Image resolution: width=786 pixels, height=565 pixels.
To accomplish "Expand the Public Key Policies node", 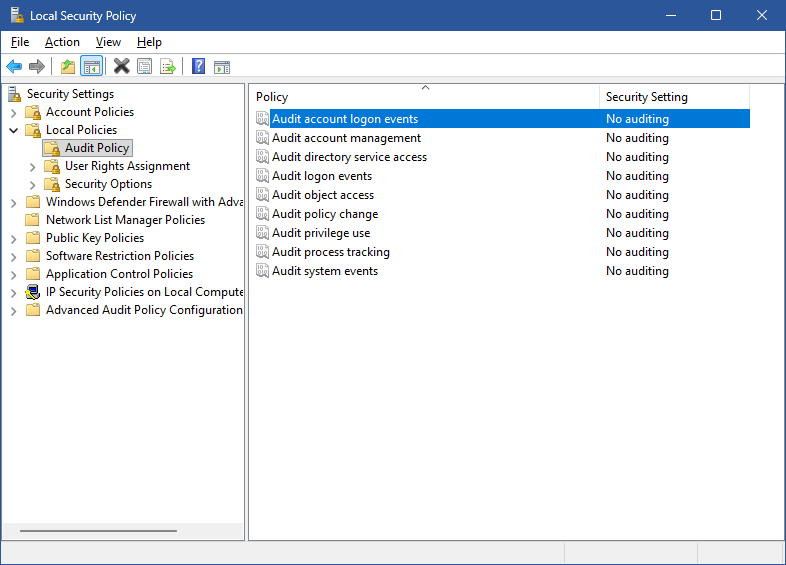I will 14,238.
